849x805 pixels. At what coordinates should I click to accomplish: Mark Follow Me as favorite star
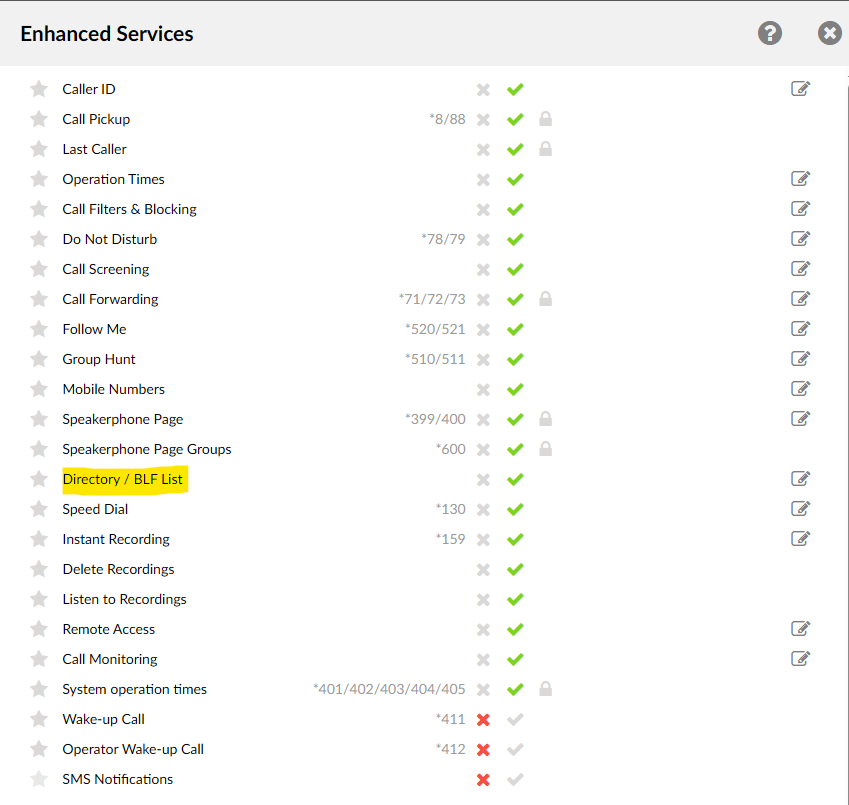tap(39, 329)
